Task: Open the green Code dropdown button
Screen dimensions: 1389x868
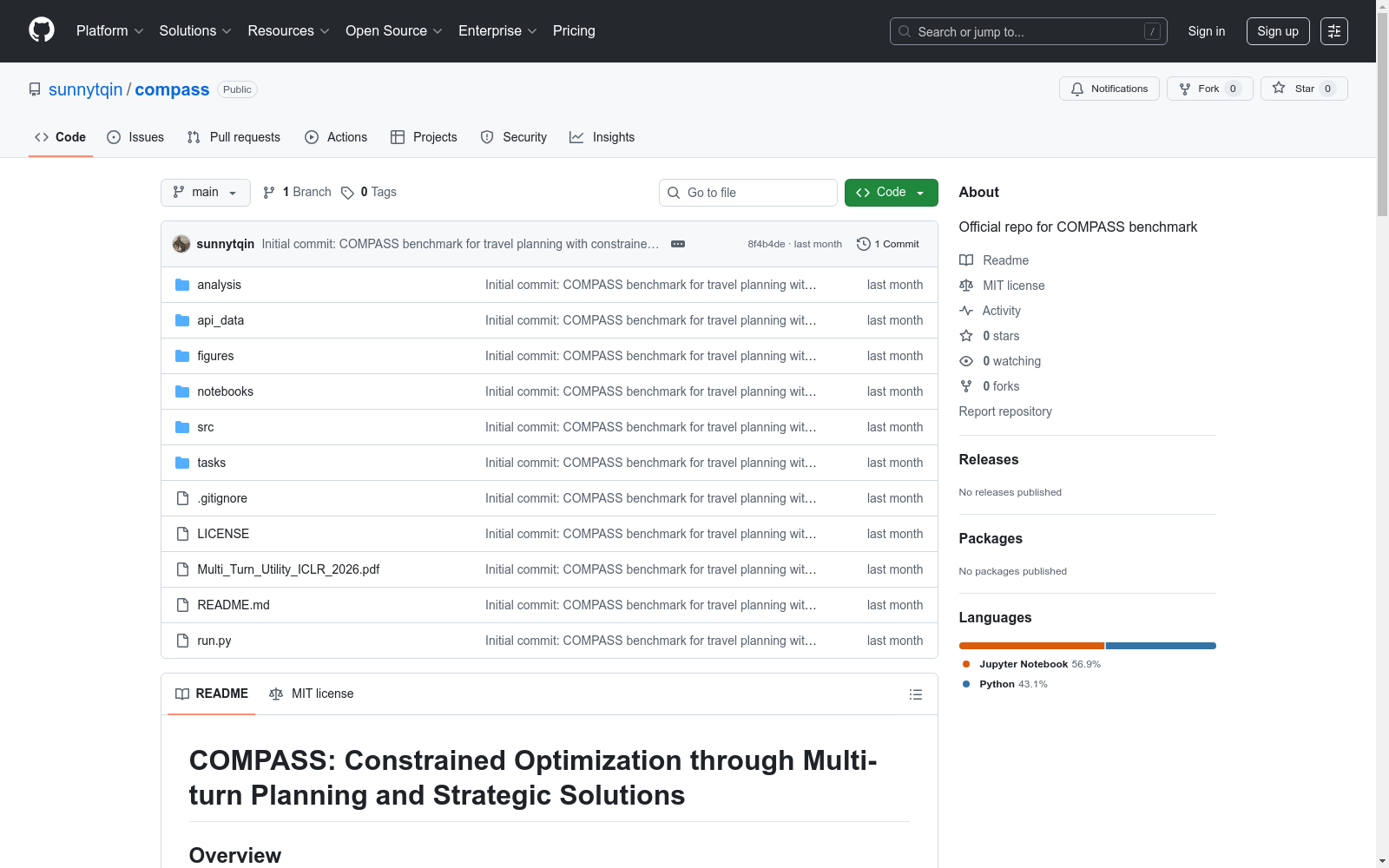Action: [x=892, y=193]
